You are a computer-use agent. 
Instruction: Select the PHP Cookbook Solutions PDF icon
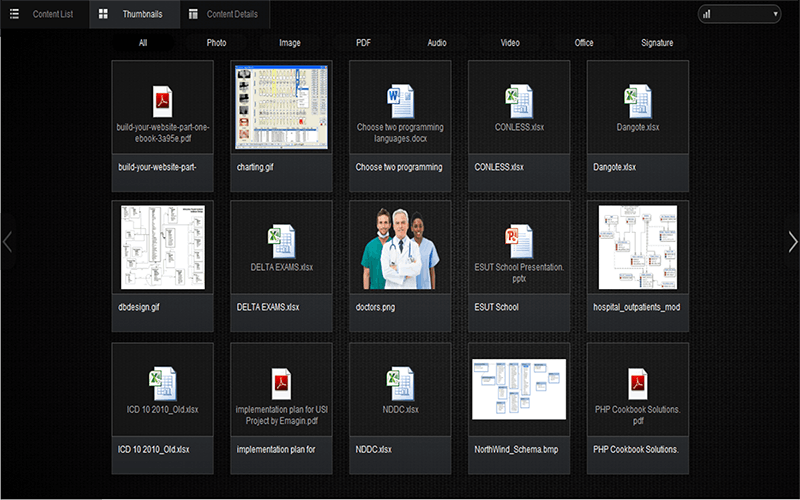(x=637, y=382)
